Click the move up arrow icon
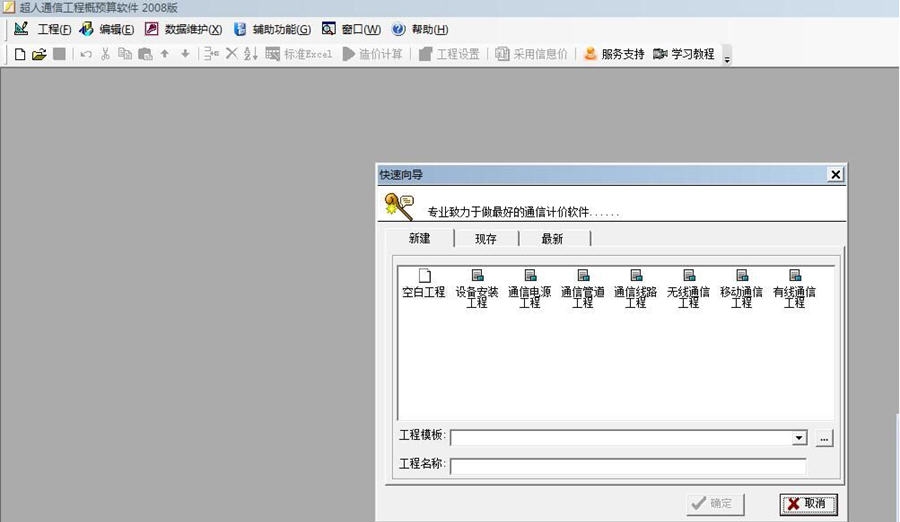Image resolution: width=900 pixels, height=522 pixels. tap(165, 54)
